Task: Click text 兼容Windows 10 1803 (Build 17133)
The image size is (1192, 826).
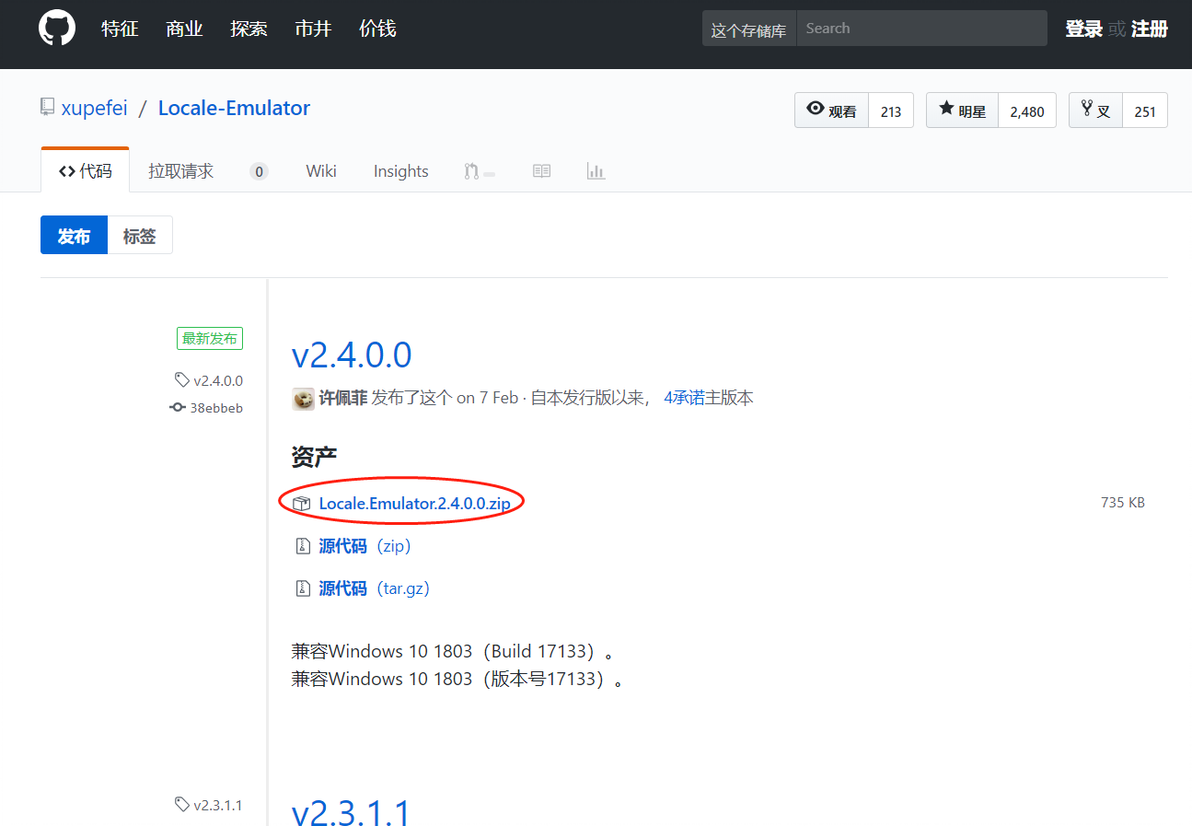Action: [453, 651]
